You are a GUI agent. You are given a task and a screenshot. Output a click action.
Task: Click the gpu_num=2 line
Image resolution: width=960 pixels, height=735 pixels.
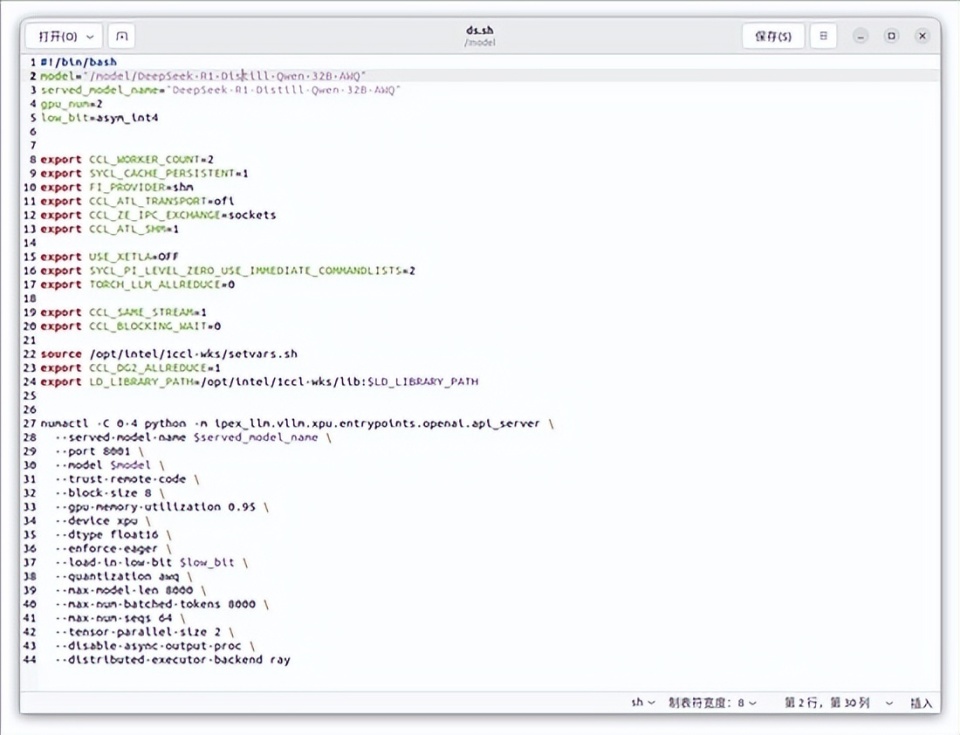click(x=72, y=104)
